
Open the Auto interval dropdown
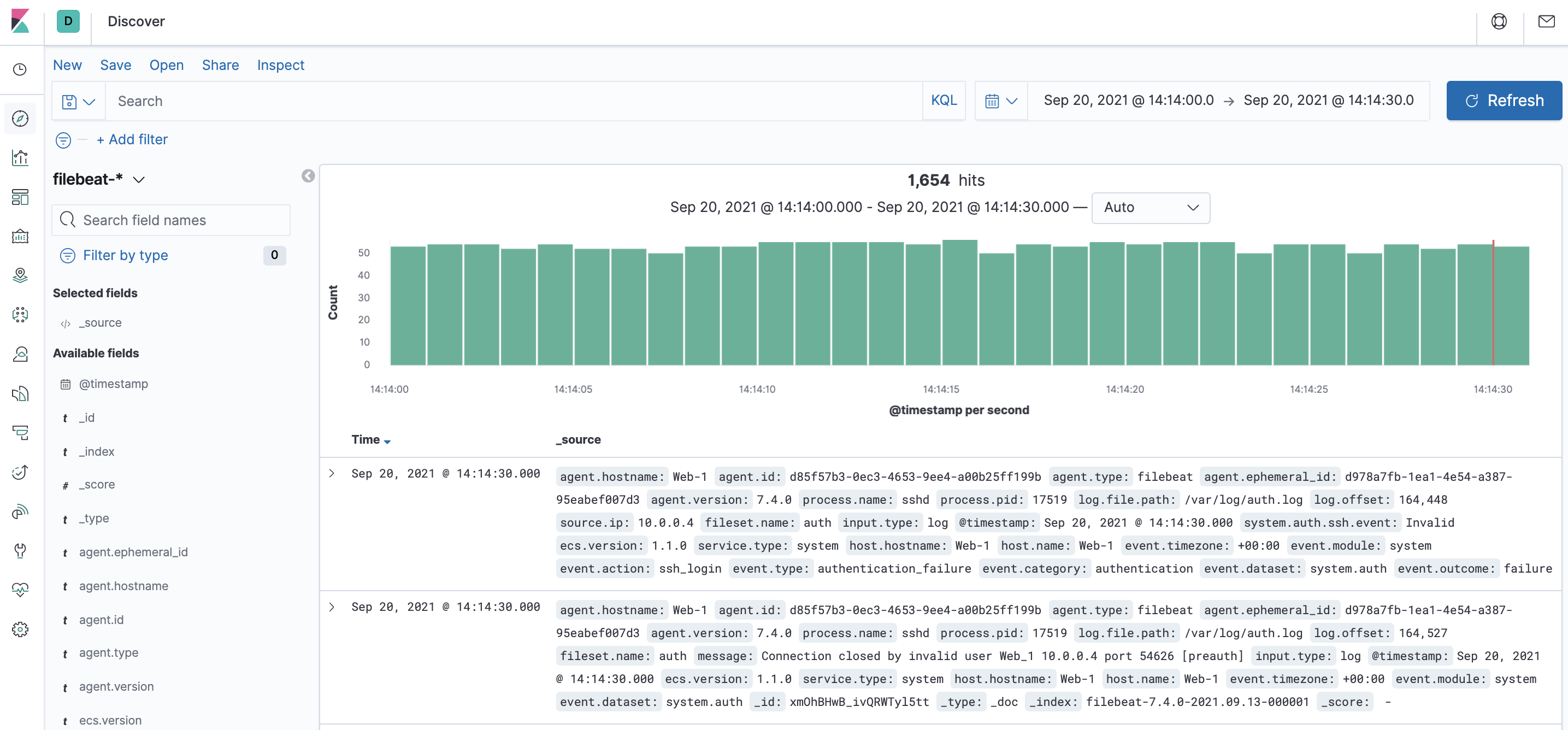pyautogui.click(x=1151, y=208)
